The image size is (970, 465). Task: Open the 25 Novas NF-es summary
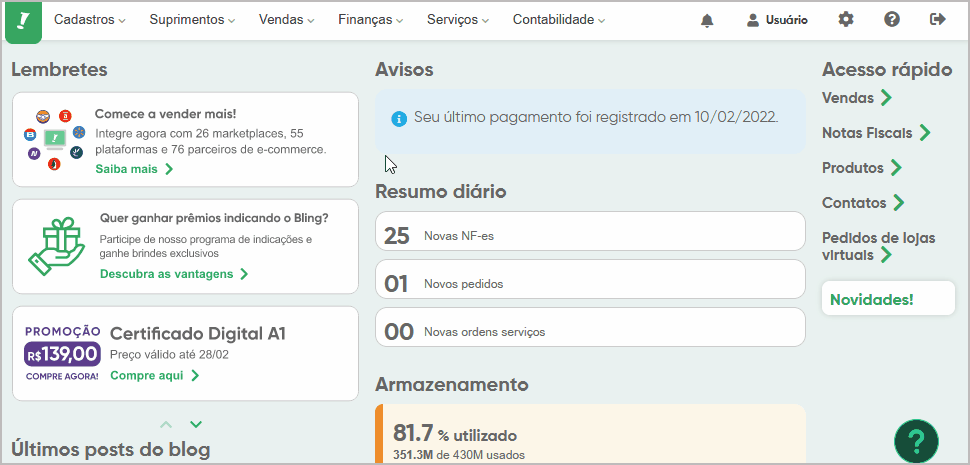(590, 231)
